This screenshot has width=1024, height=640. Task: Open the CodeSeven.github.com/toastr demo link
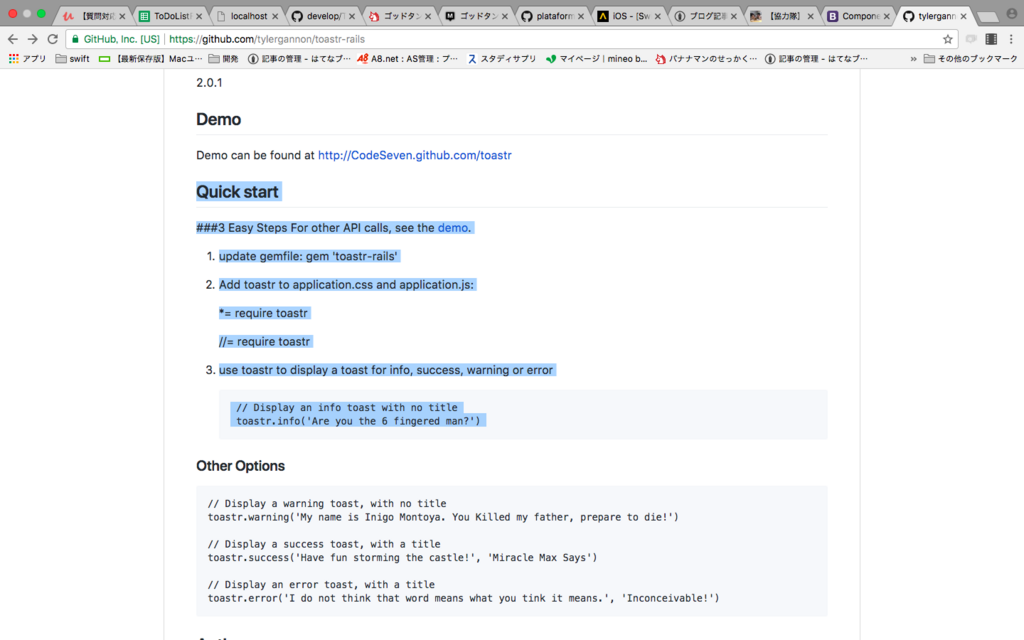(415, 155)
